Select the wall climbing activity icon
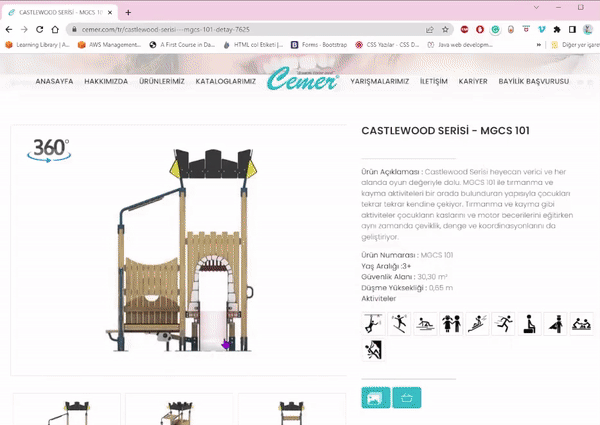 click(x=373, y=350)
